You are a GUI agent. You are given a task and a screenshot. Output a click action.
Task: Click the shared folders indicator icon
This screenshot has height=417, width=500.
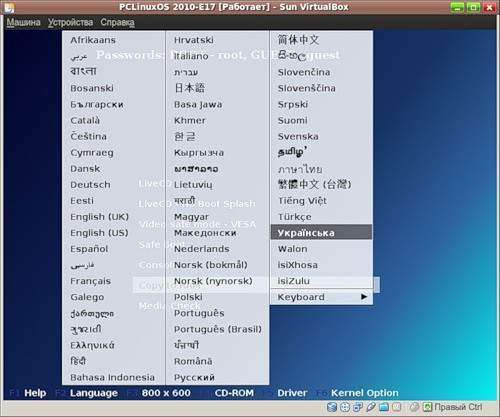tap(384, 407)
